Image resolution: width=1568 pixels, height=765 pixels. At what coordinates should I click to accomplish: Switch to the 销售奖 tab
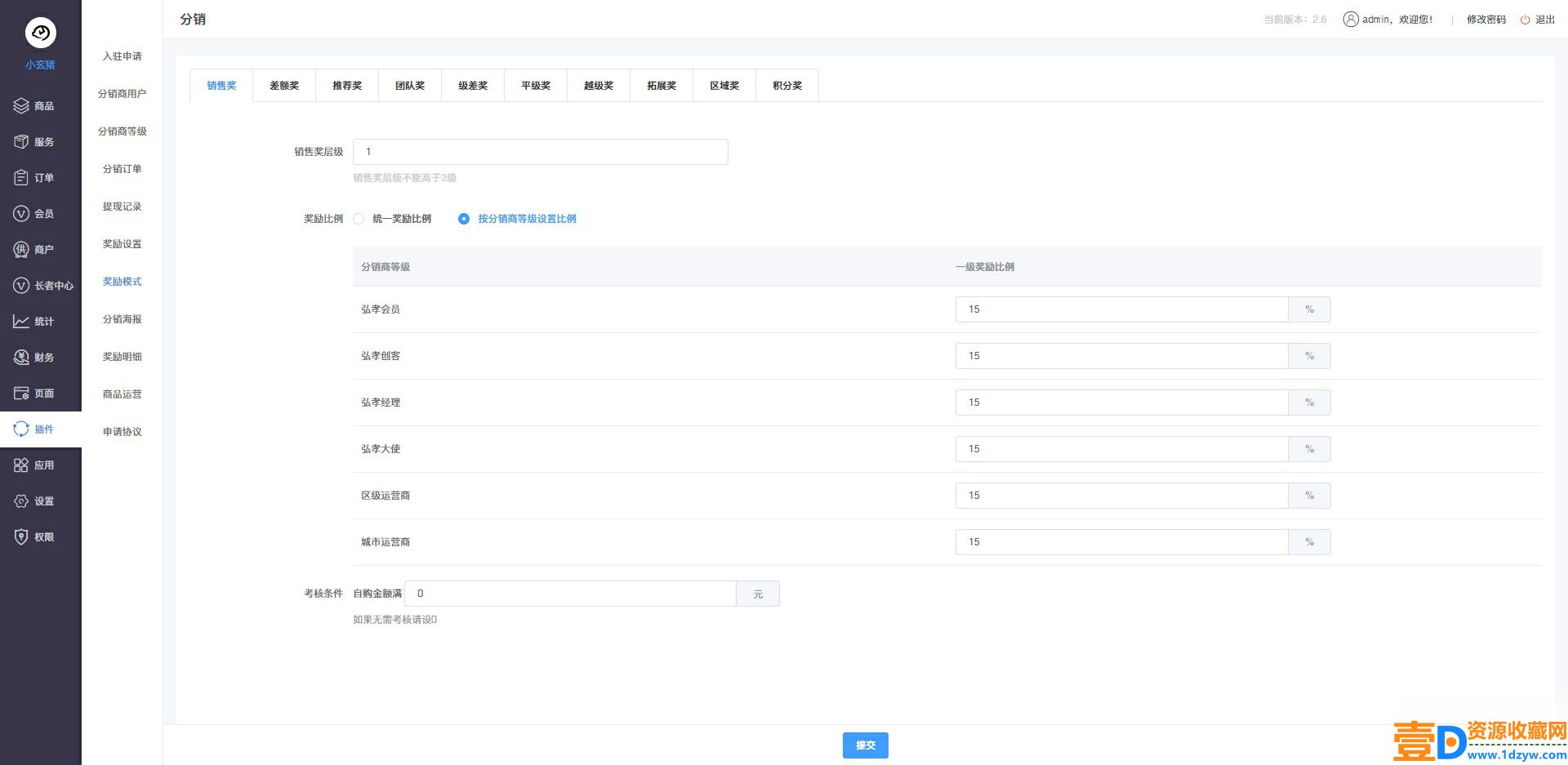221,86
